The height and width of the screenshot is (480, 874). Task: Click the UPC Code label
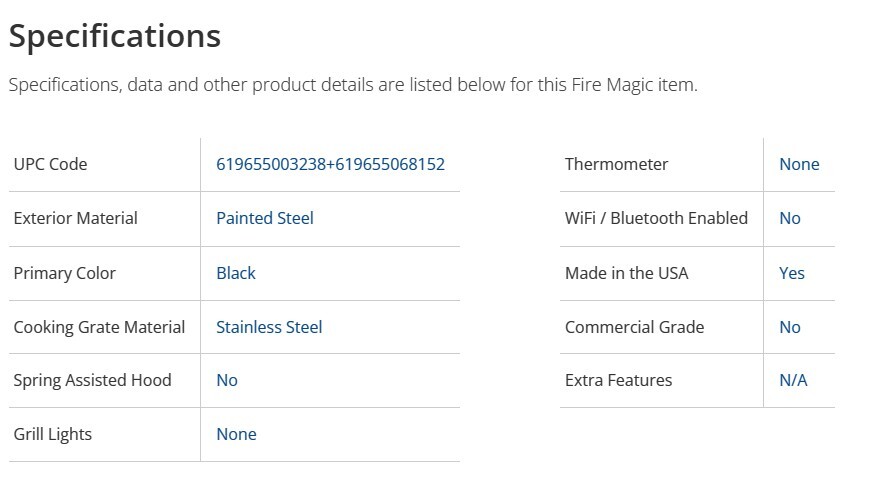point(50,164)
